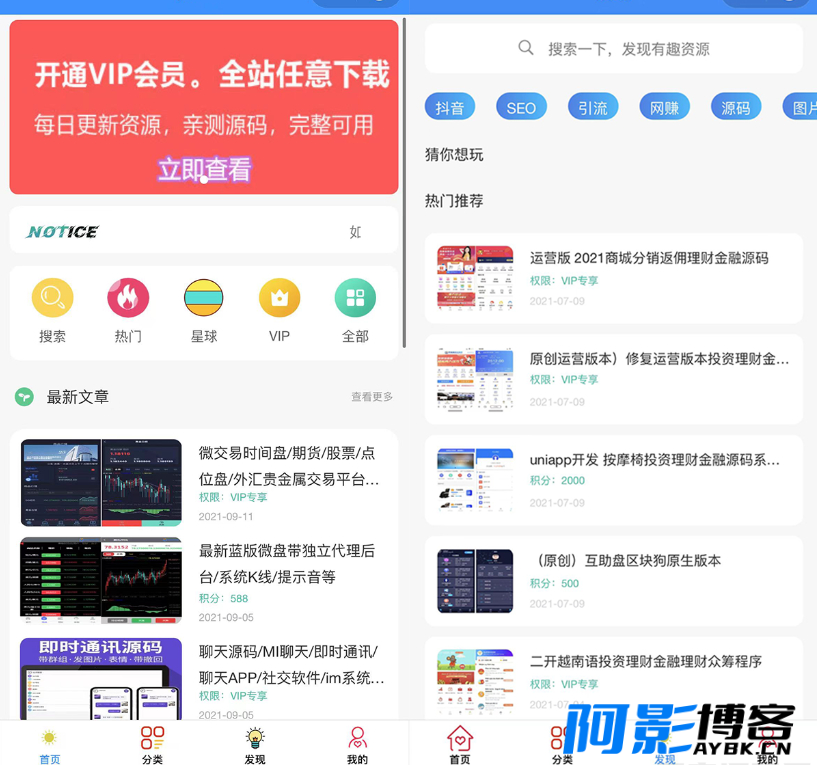Choose the 引流 tag chip

tap(593, 107)
